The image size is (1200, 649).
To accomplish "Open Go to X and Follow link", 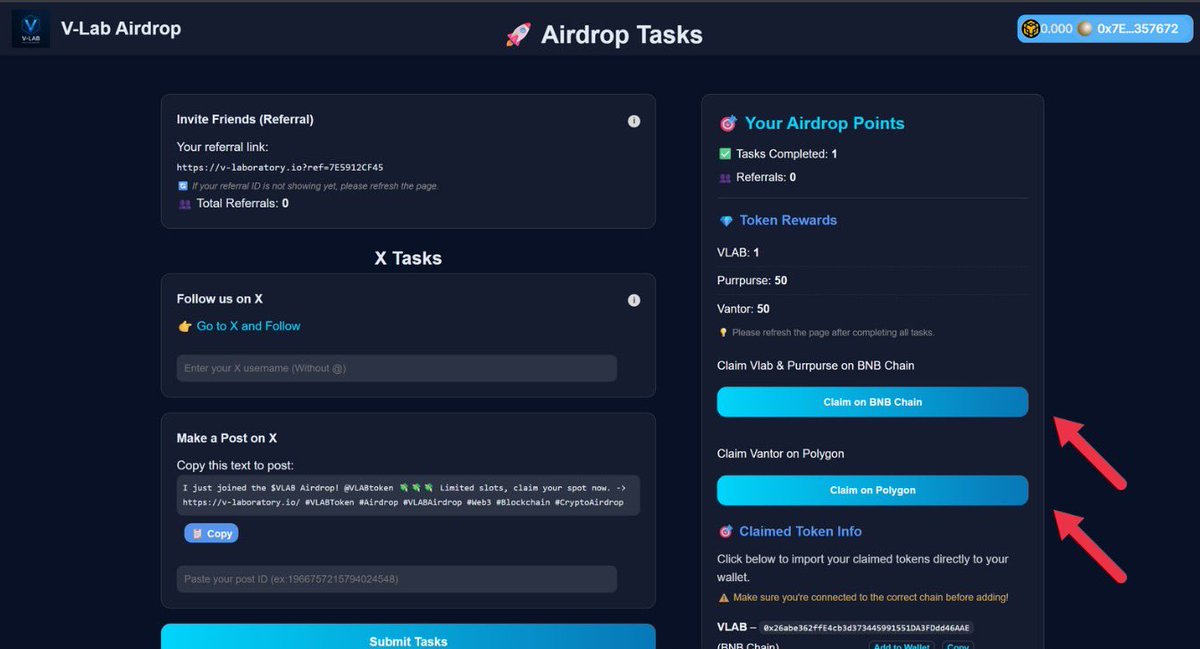I will pyautogui.click(x=248, y=326).
